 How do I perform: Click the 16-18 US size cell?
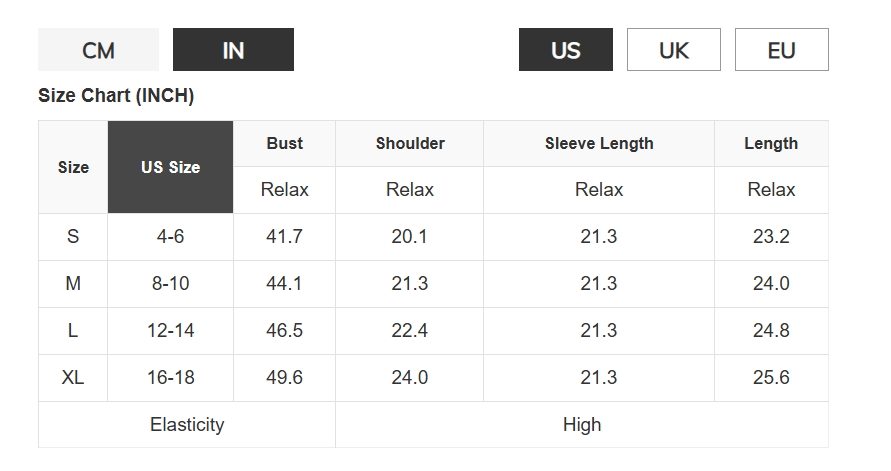tap(170, 378)
